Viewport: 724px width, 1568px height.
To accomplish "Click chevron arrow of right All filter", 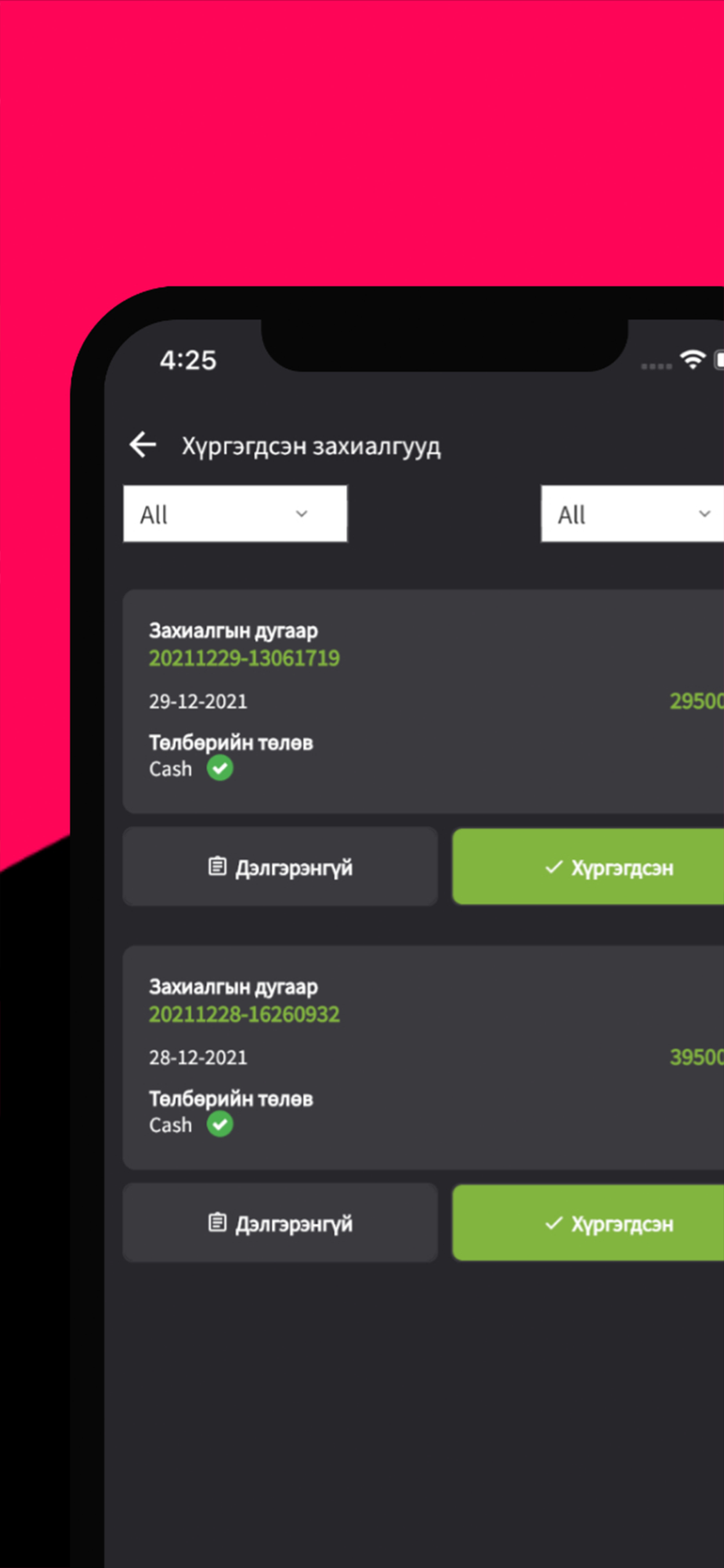I will (704, 514).
